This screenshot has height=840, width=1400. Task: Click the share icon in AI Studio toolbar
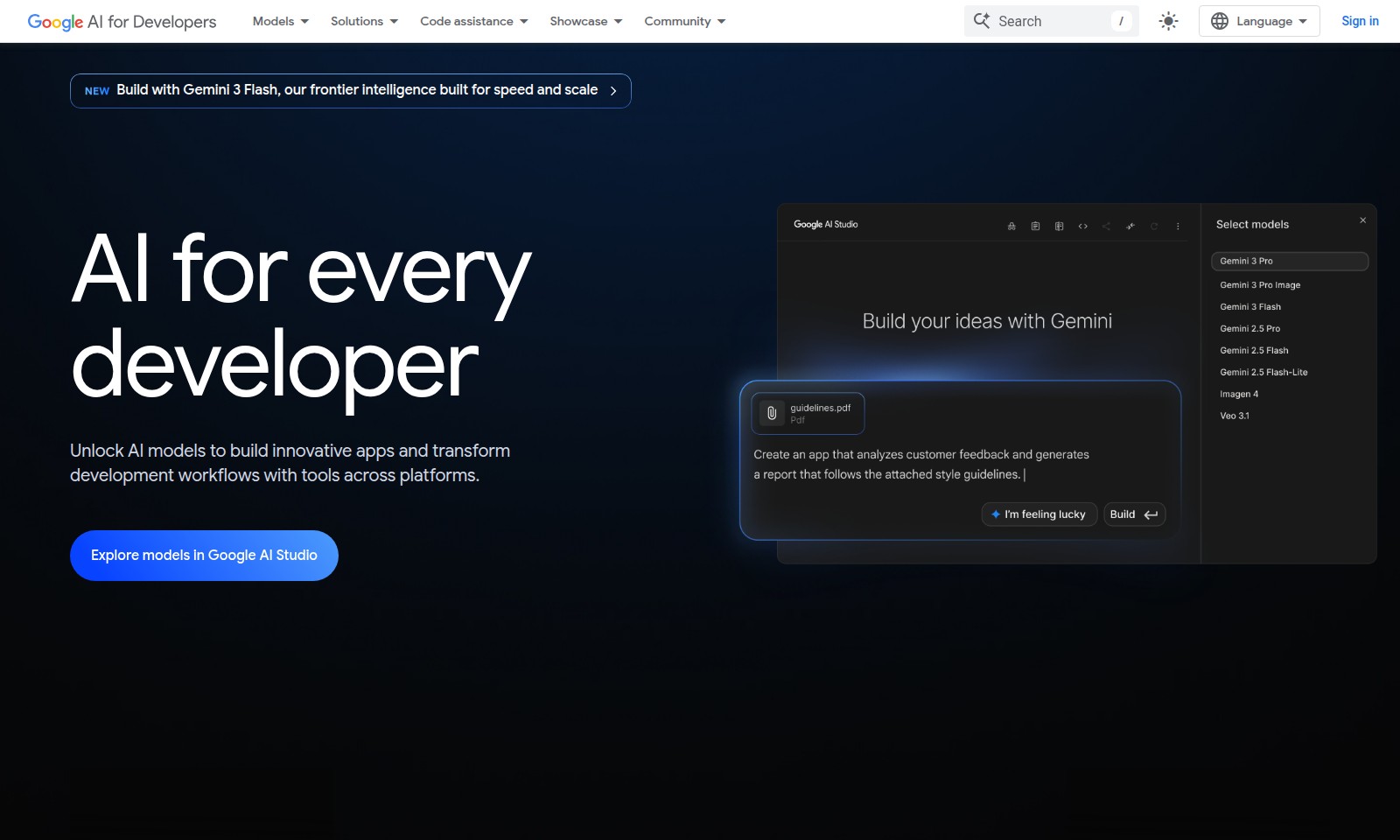coord(1106,227)
